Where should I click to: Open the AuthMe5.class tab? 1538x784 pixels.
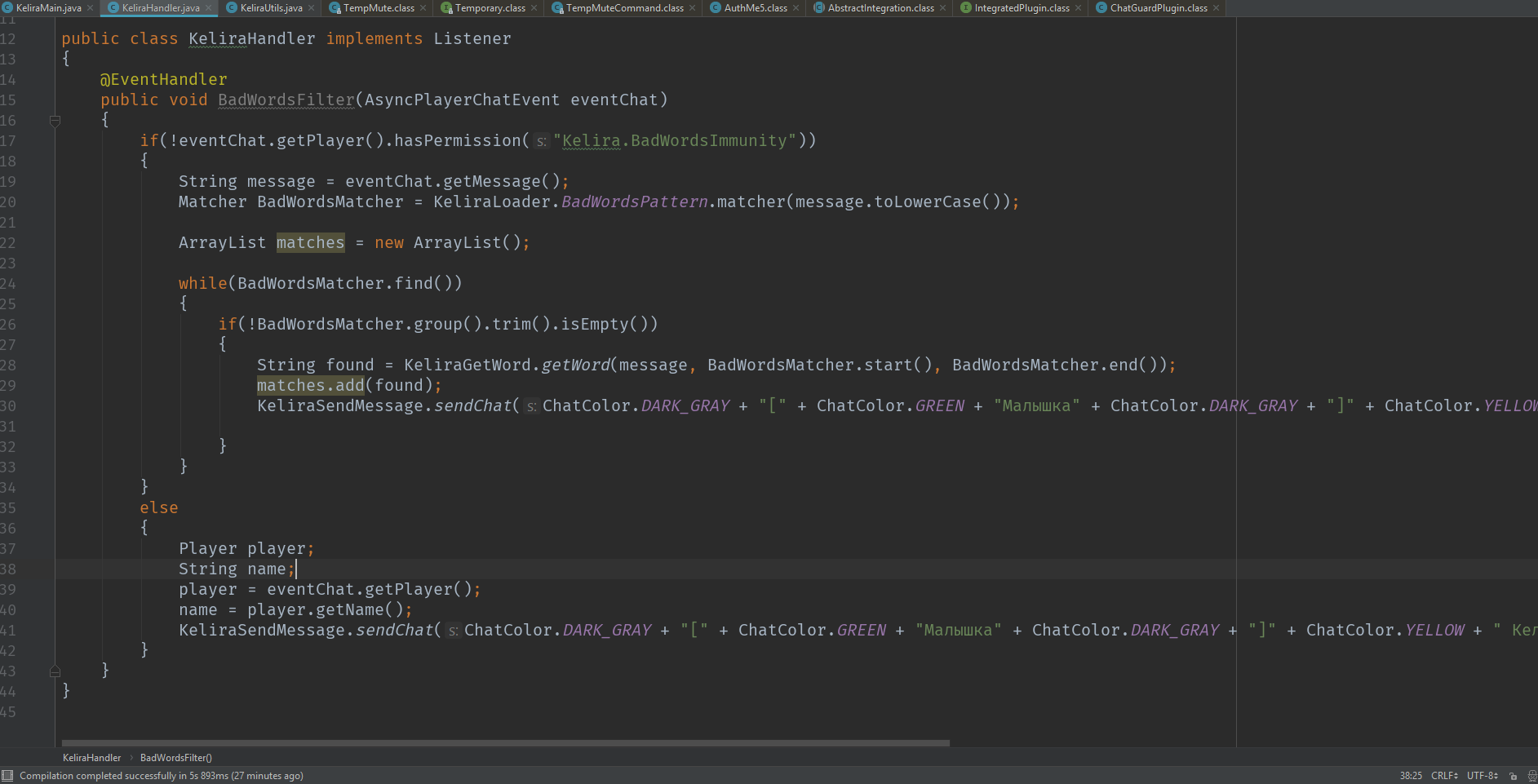pos(756,8)
